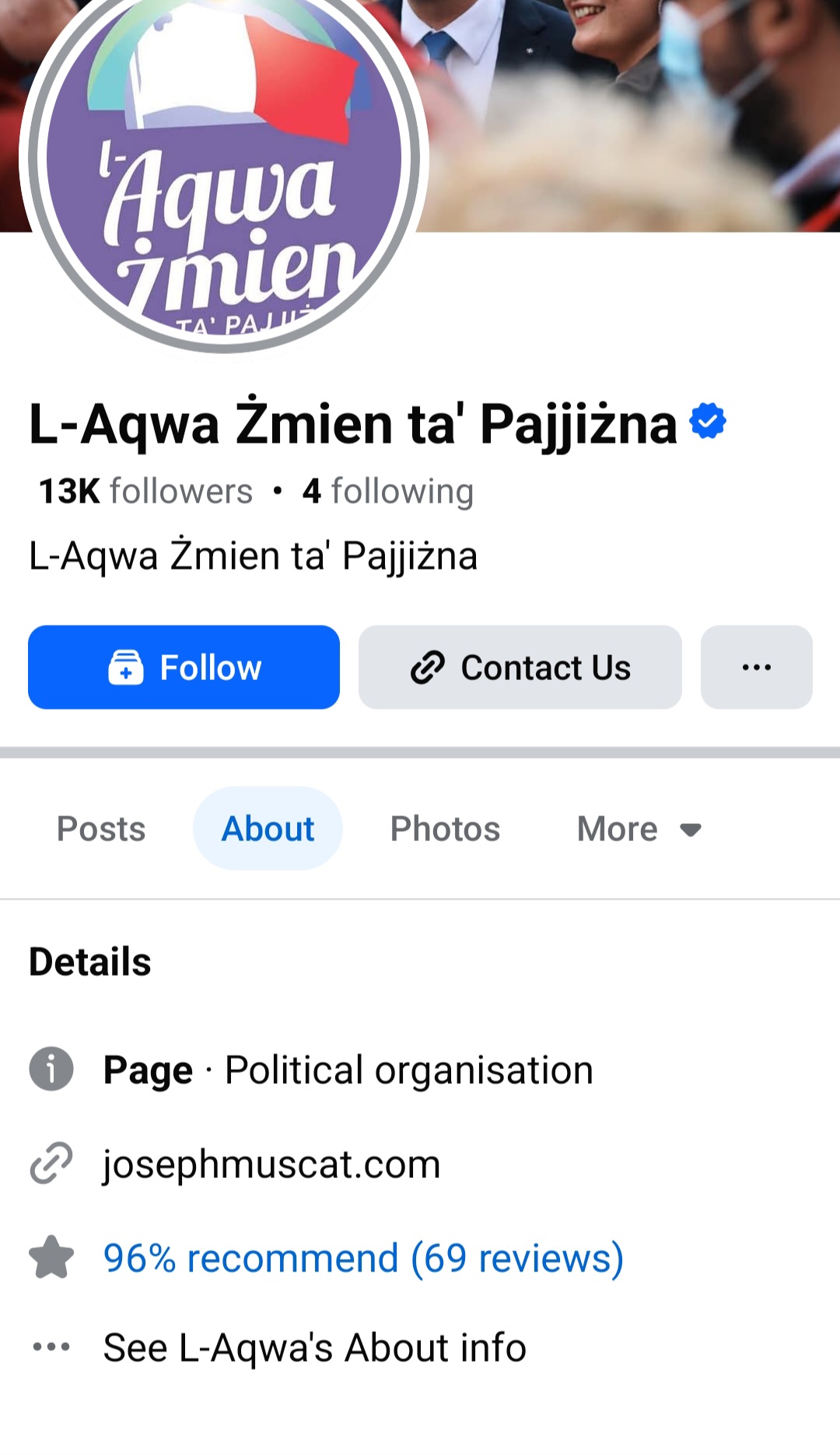Tap the Follow button

(184, 668)
